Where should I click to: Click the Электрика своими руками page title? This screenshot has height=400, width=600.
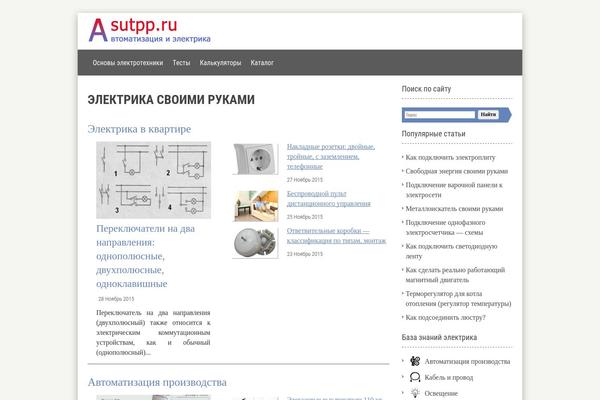[x=171, y=100]
